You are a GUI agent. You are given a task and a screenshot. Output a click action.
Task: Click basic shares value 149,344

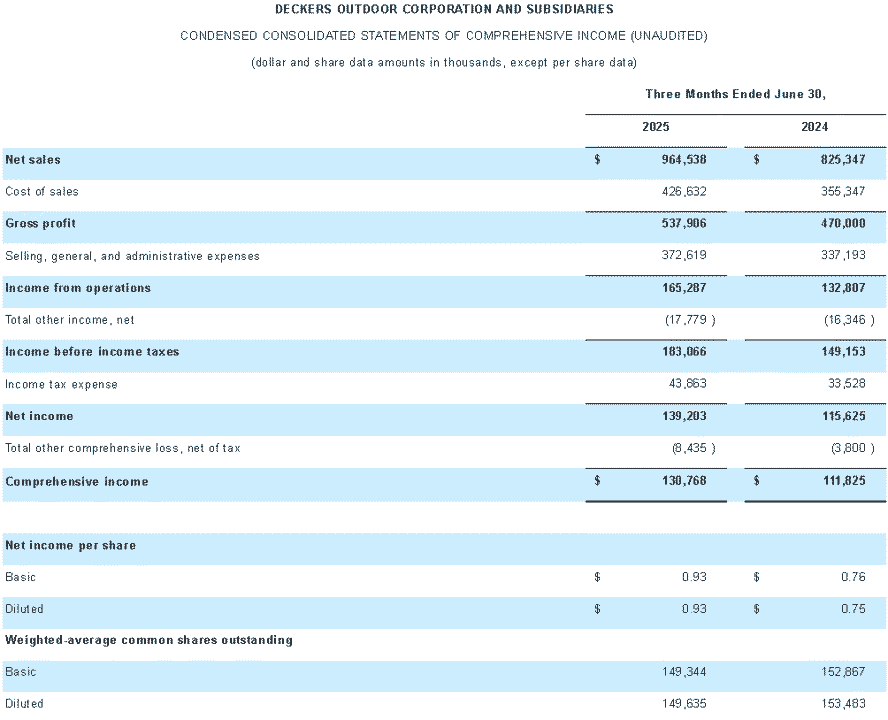(684, 672)
